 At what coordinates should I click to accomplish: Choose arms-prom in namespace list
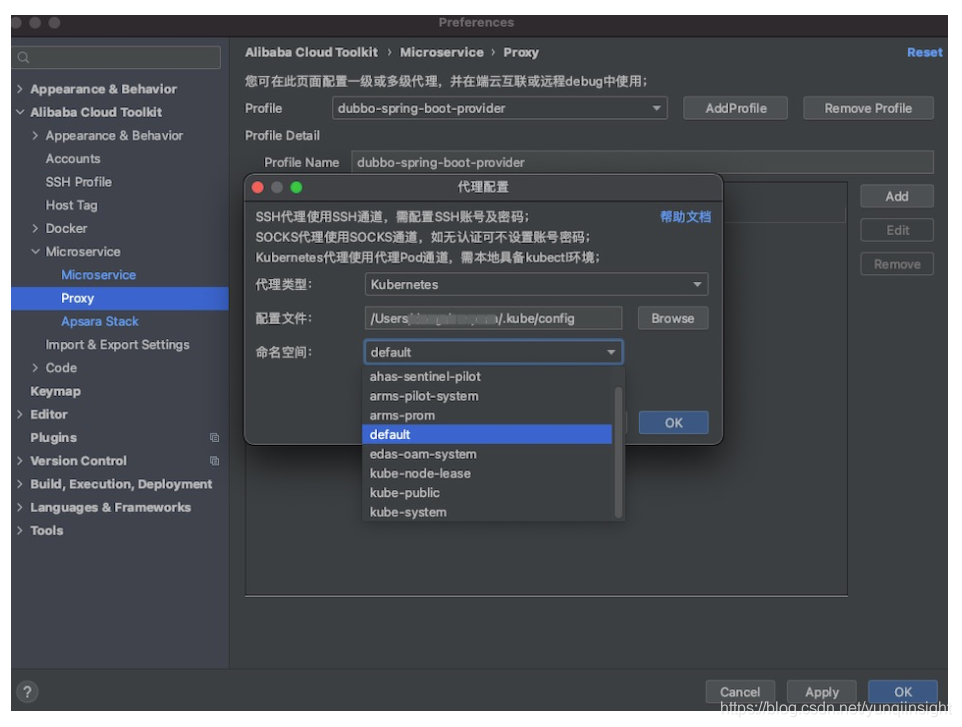coord(487,415)
